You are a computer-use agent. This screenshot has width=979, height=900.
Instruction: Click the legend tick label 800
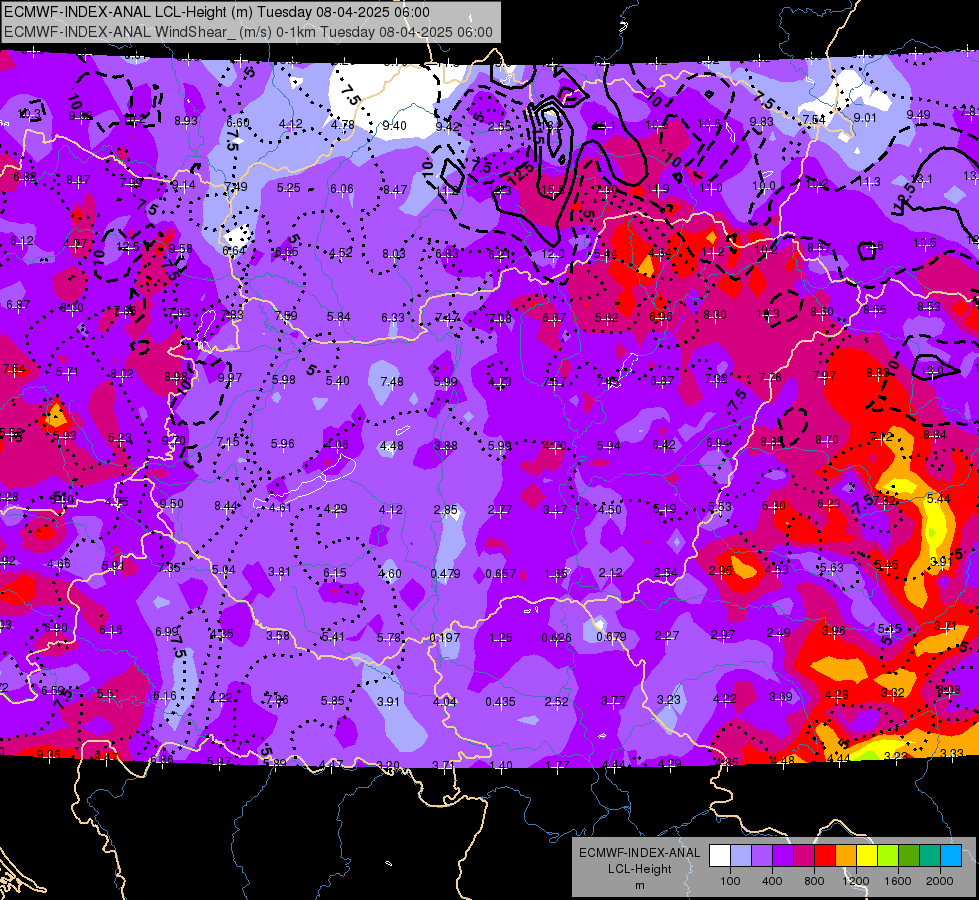pos(814,881)
